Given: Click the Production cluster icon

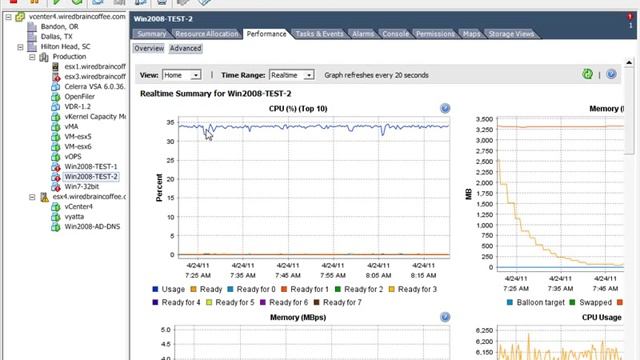Looking at the screenshot, I should point(44,57).
